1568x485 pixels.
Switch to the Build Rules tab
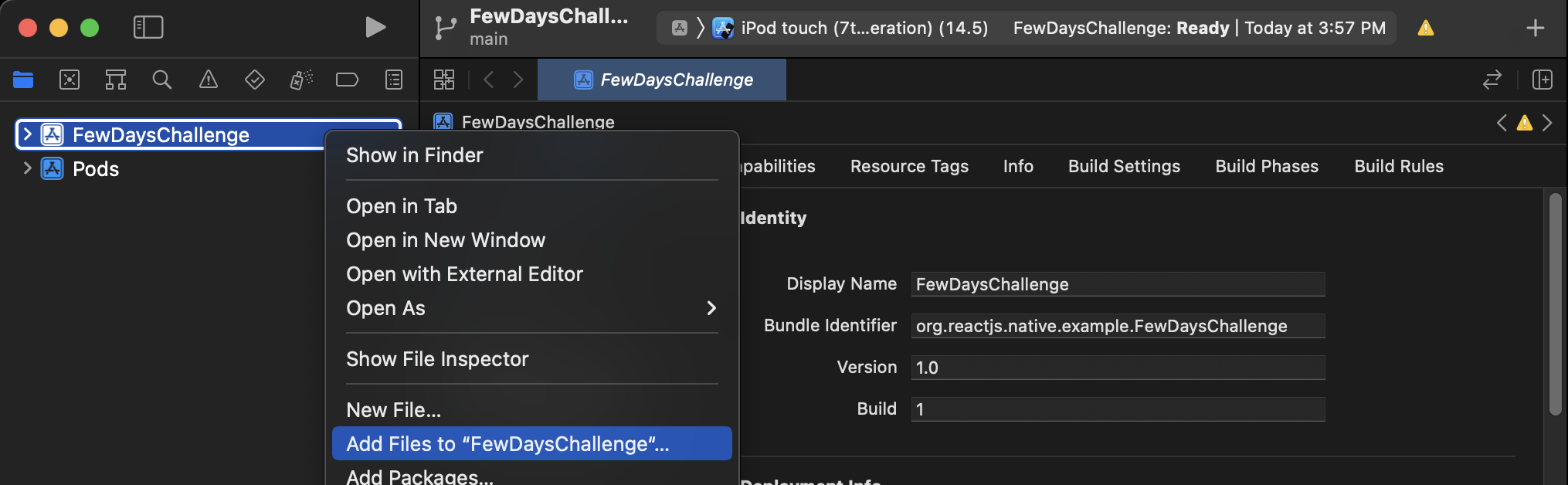1399,166
